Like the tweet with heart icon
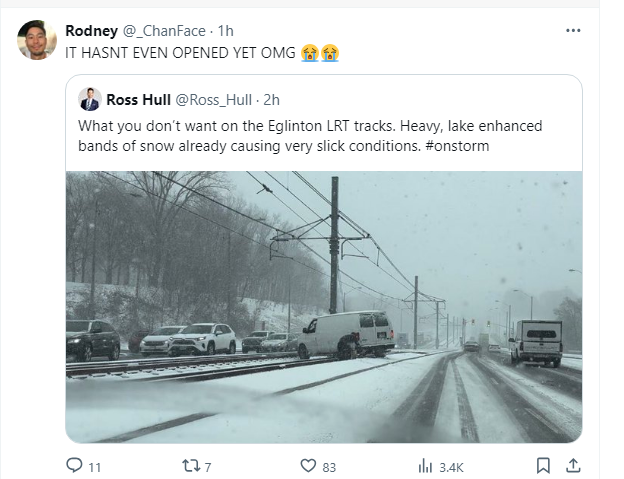 point(309,465)
